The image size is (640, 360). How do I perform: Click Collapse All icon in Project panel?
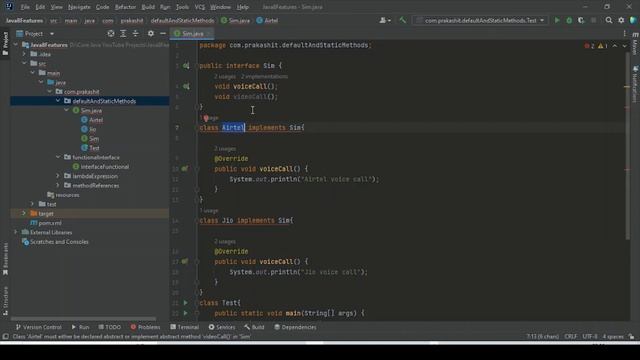point(136,34)
